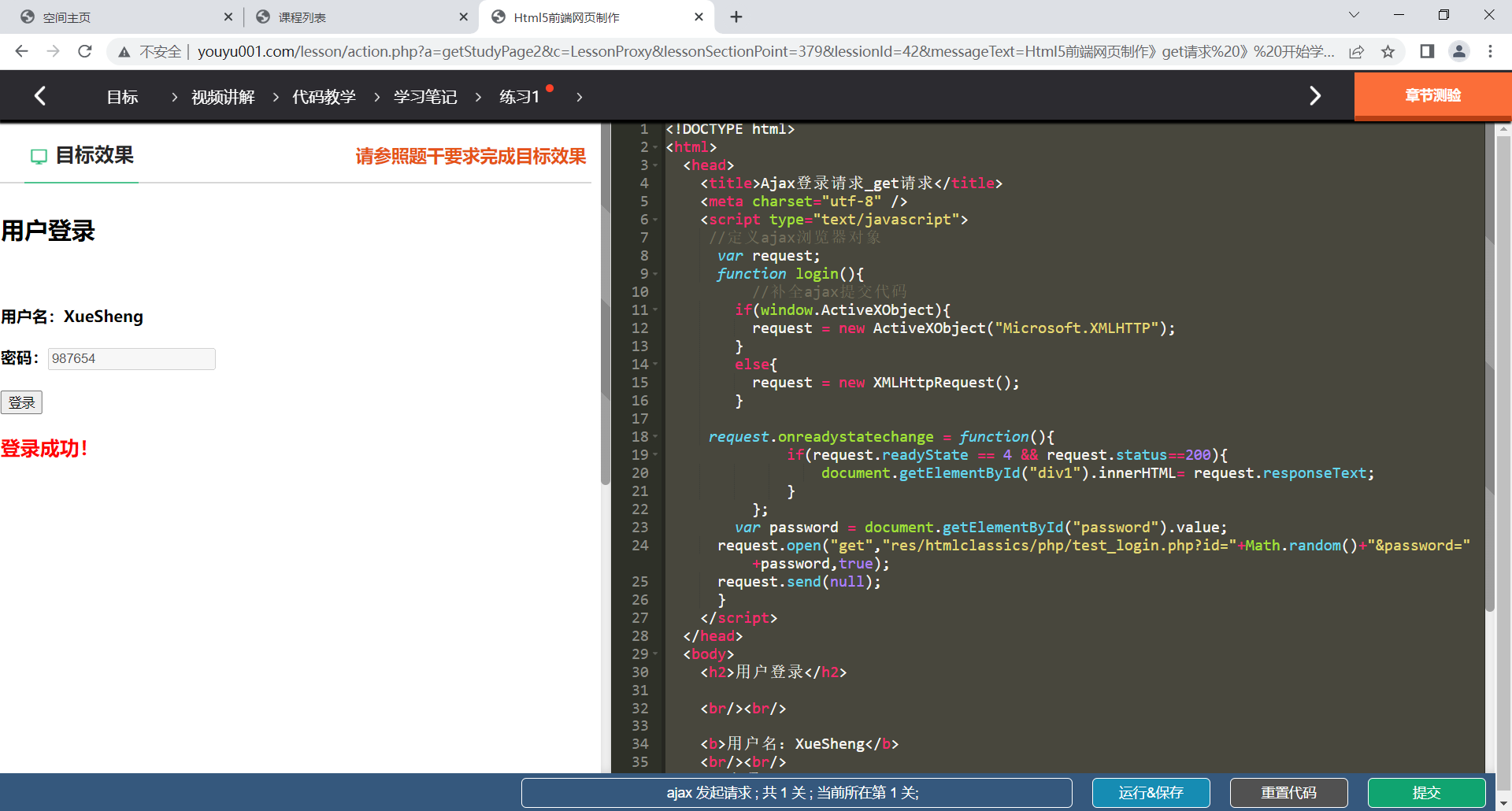This screenshot has height=811, width=1512.
Task: Click the browser forward arrow
Action: point(53,51)
